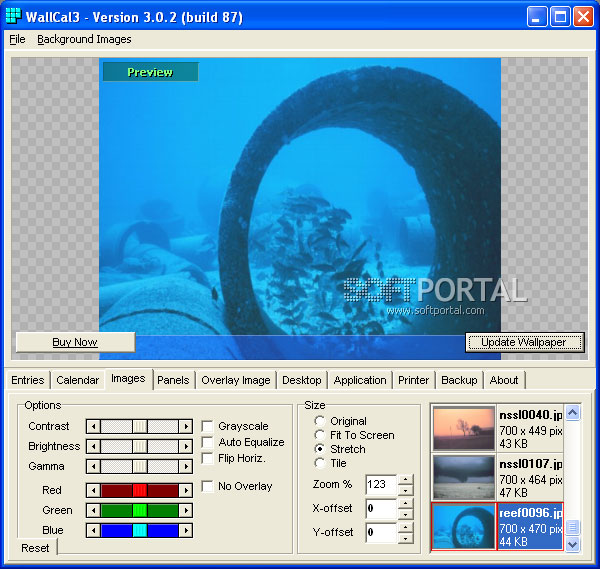Click Update Wallpaper button
The width and height of the screenshot is (600, 569).
(525, 342)
